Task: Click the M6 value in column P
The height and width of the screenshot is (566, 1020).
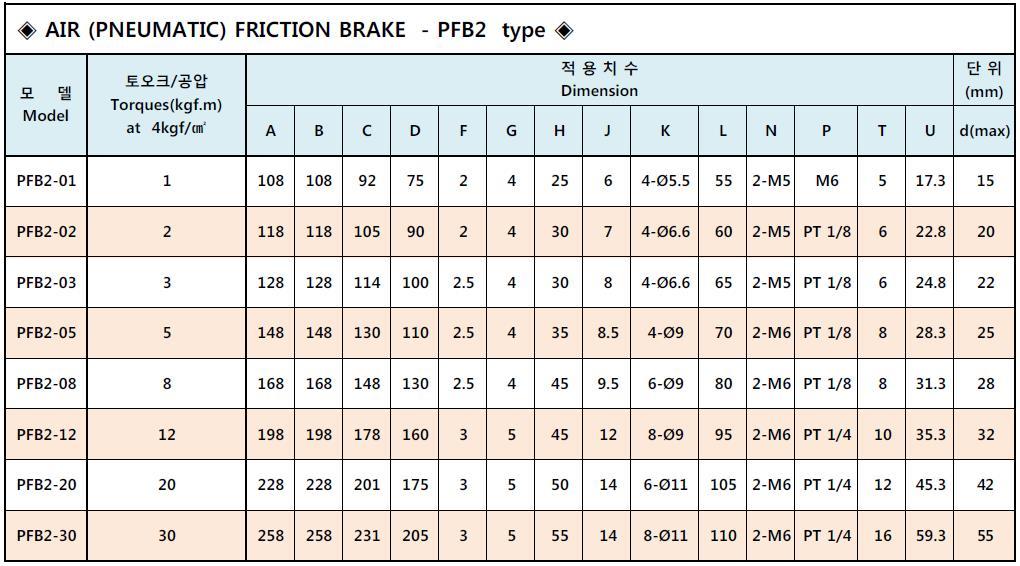Action: tap(826, 181)
